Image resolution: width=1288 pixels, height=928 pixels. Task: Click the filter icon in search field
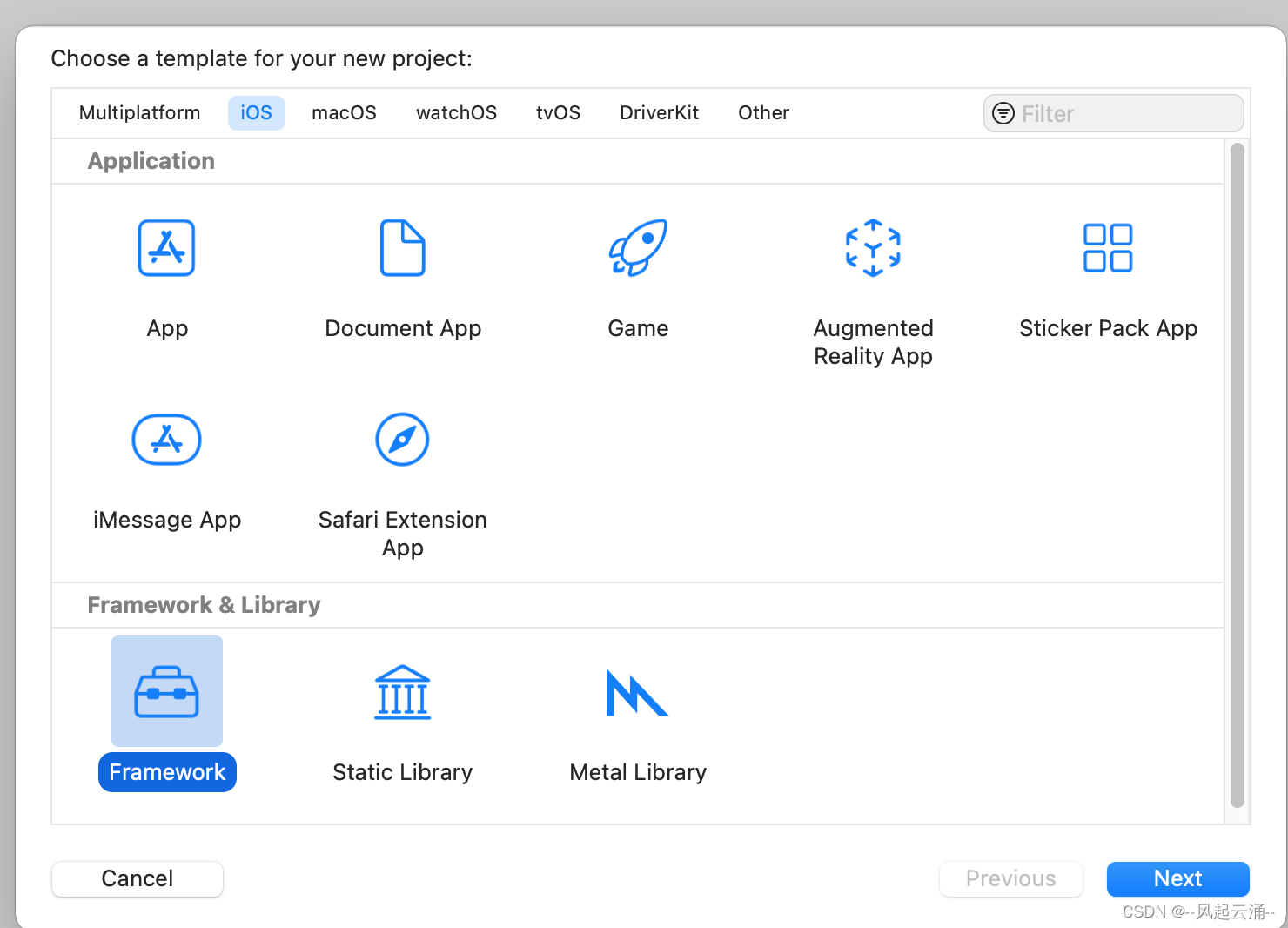pos(1003,114)
